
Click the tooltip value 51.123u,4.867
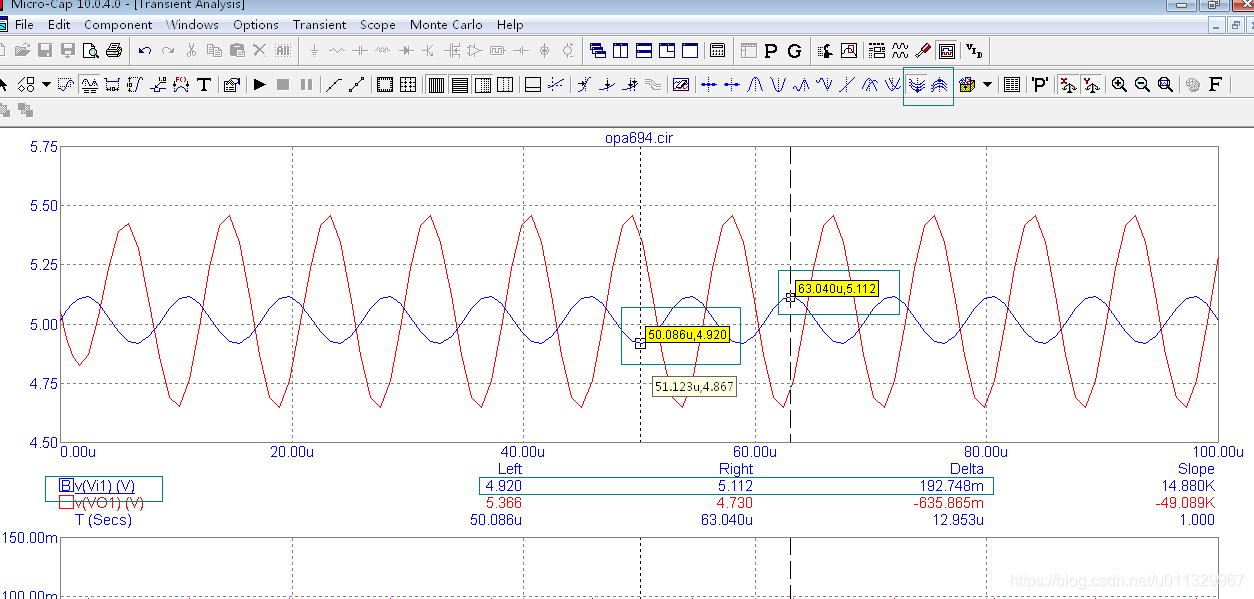694,387
